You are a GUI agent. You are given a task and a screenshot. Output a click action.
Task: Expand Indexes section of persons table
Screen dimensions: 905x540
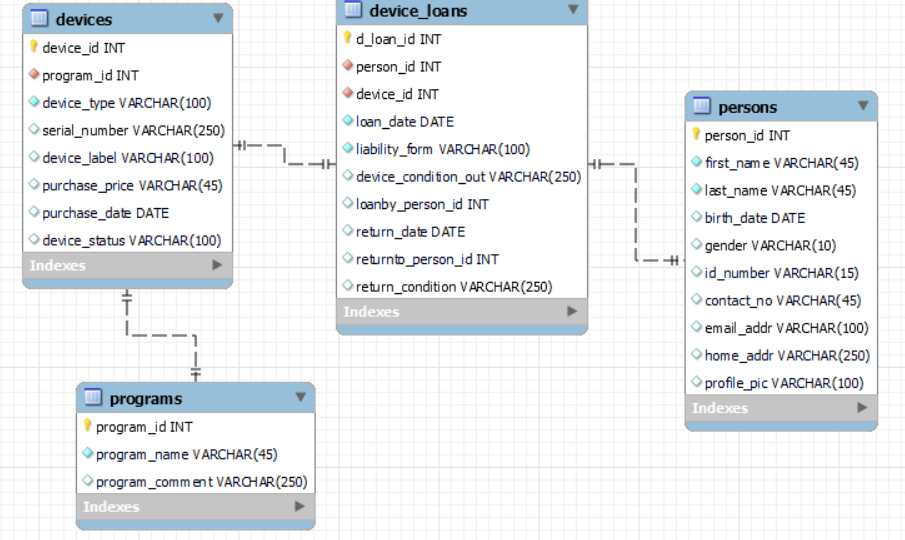[x=862, y=407]
